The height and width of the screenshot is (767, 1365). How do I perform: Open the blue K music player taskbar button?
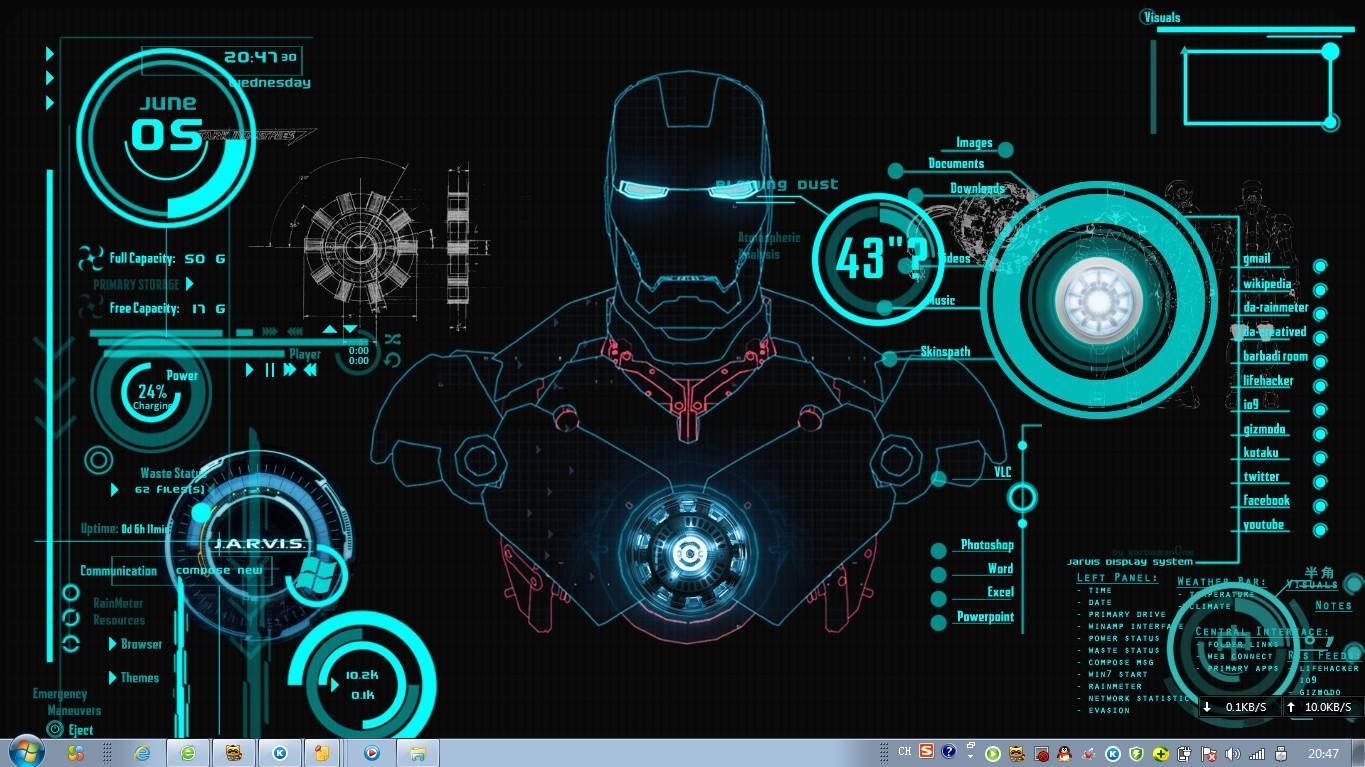(279, 753)
